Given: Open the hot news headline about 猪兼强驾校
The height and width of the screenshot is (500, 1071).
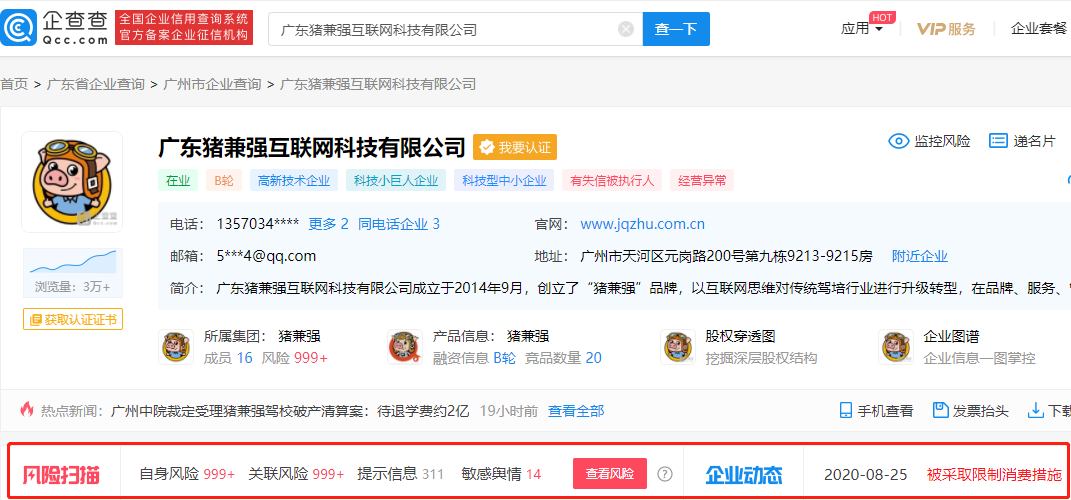Looking at the screenshot, I should click(290, 411).
